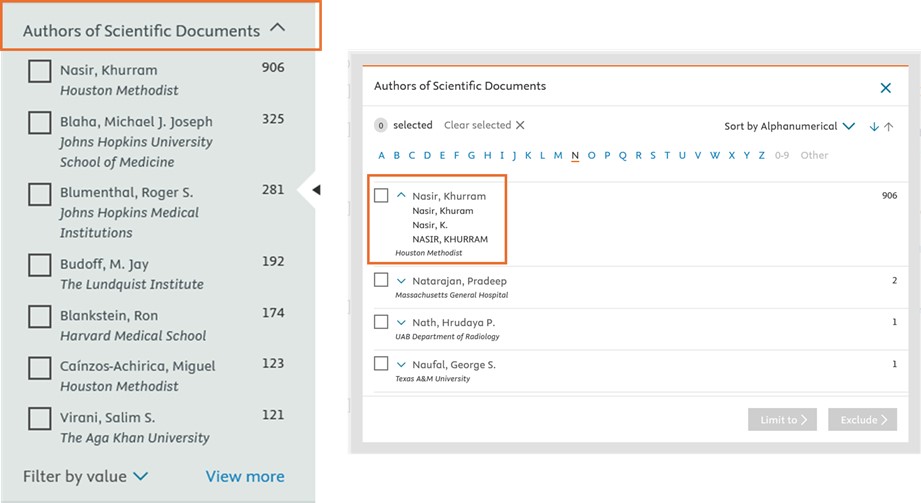
Task: Click the Exclude button
Action: [862, 420]
